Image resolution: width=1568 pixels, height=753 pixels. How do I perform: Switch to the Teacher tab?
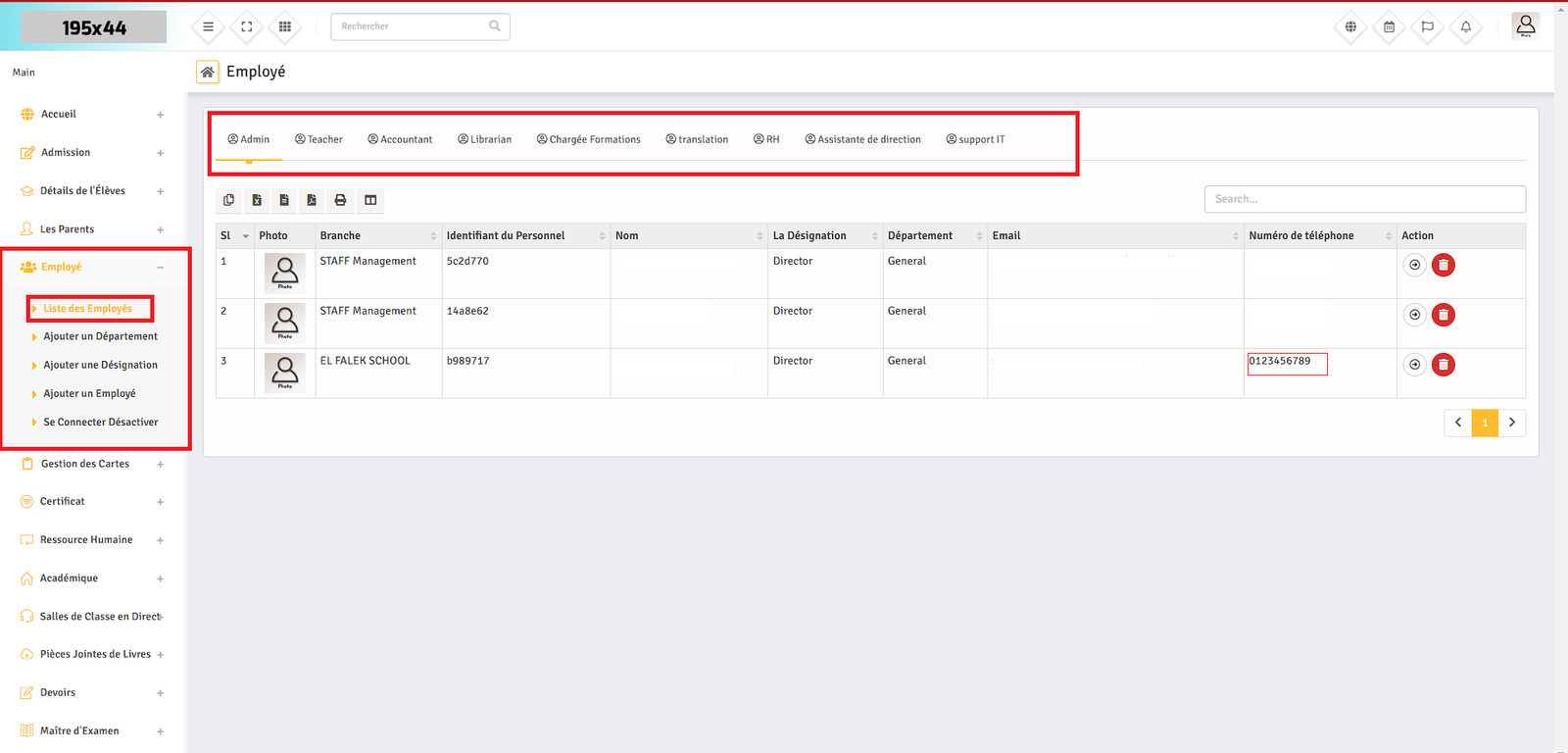click(x=318, y=139)
